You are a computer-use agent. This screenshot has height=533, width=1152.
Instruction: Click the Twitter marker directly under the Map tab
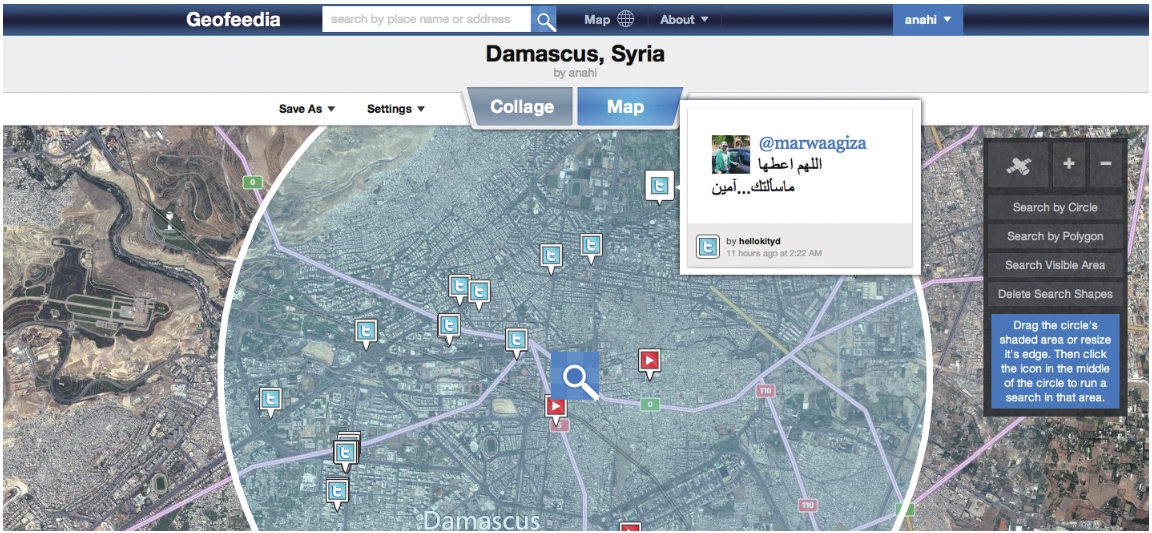pos(591,247)
